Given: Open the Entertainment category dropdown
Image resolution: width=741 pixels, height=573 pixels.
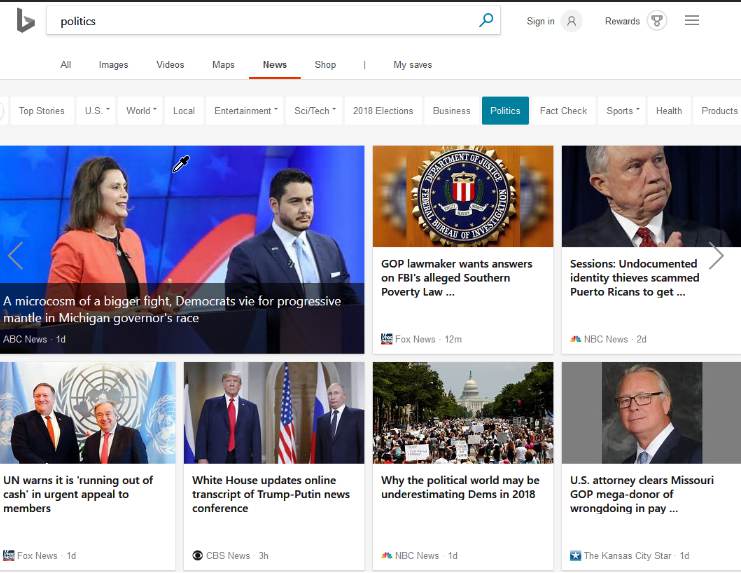Looking at the screenshot, I should [x=245, y=111].
